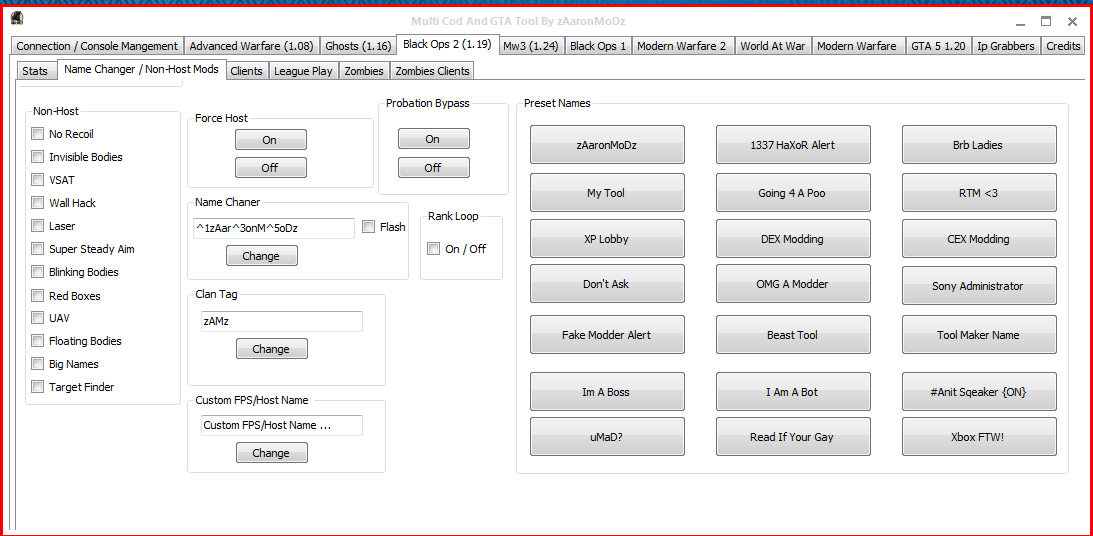Screen dimensions: 1093x536
Task: Open Zombies Clients sub-tab
Action: tap(433, 71)
